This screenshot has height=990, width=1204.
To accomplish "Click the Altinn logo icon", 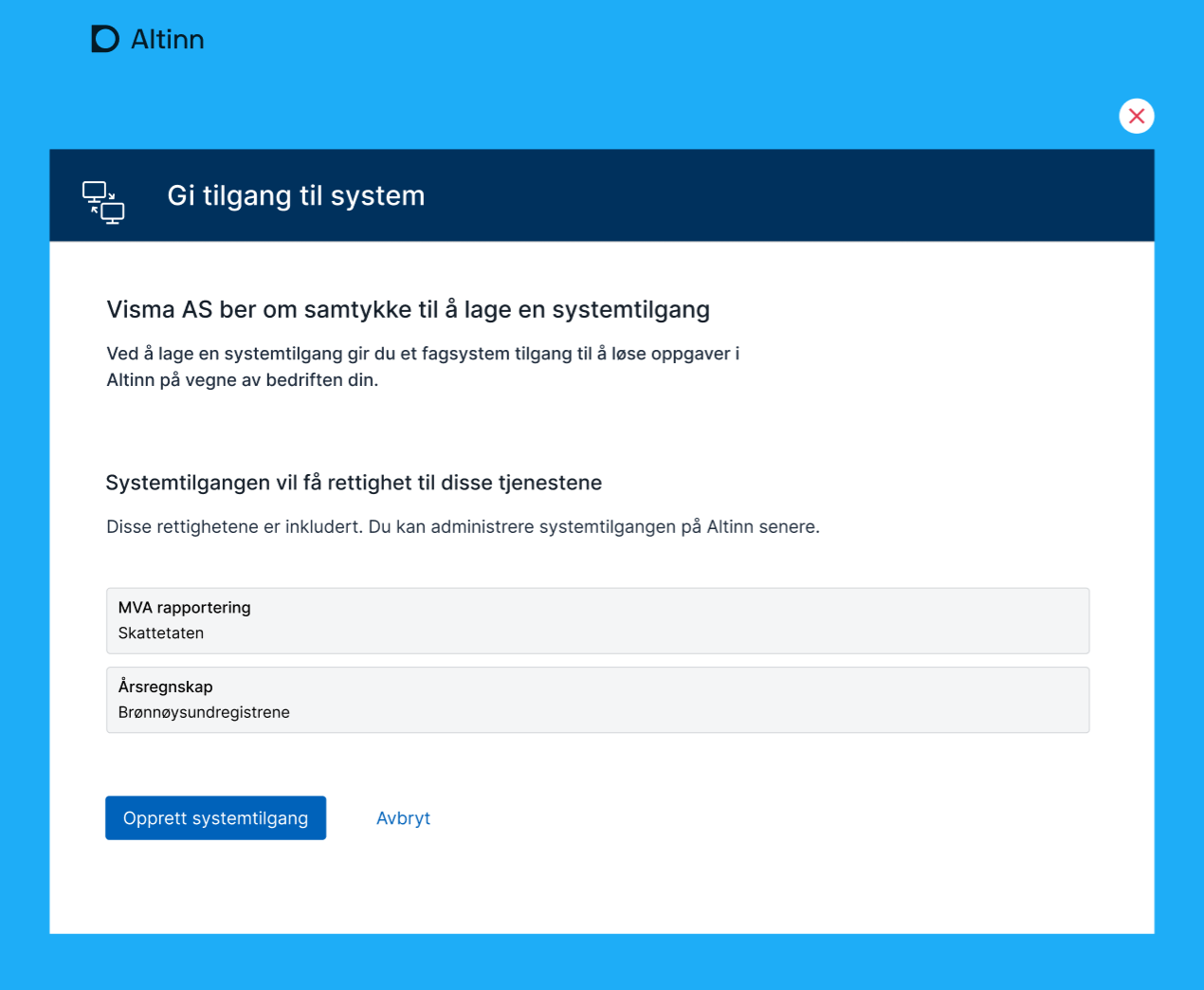I will [x=104, y=39].
